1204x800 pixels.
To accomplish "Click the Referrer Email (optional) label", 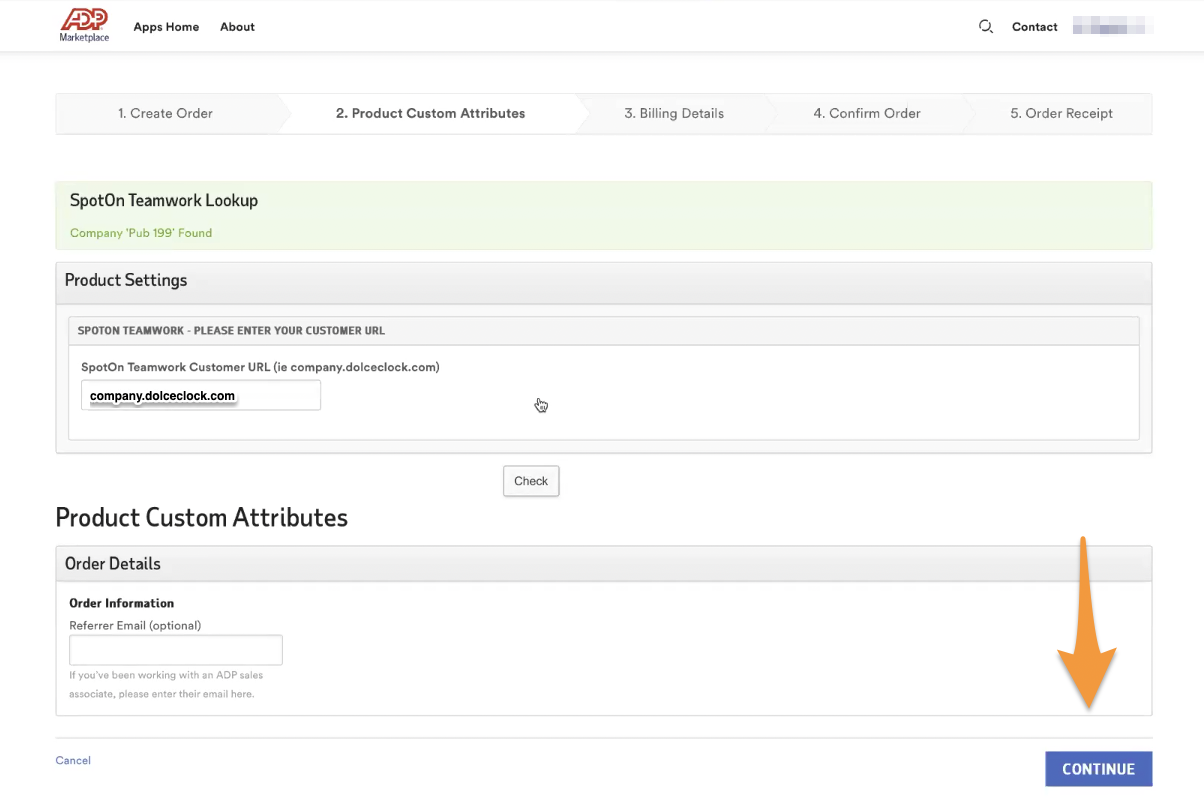I will 135,625.
